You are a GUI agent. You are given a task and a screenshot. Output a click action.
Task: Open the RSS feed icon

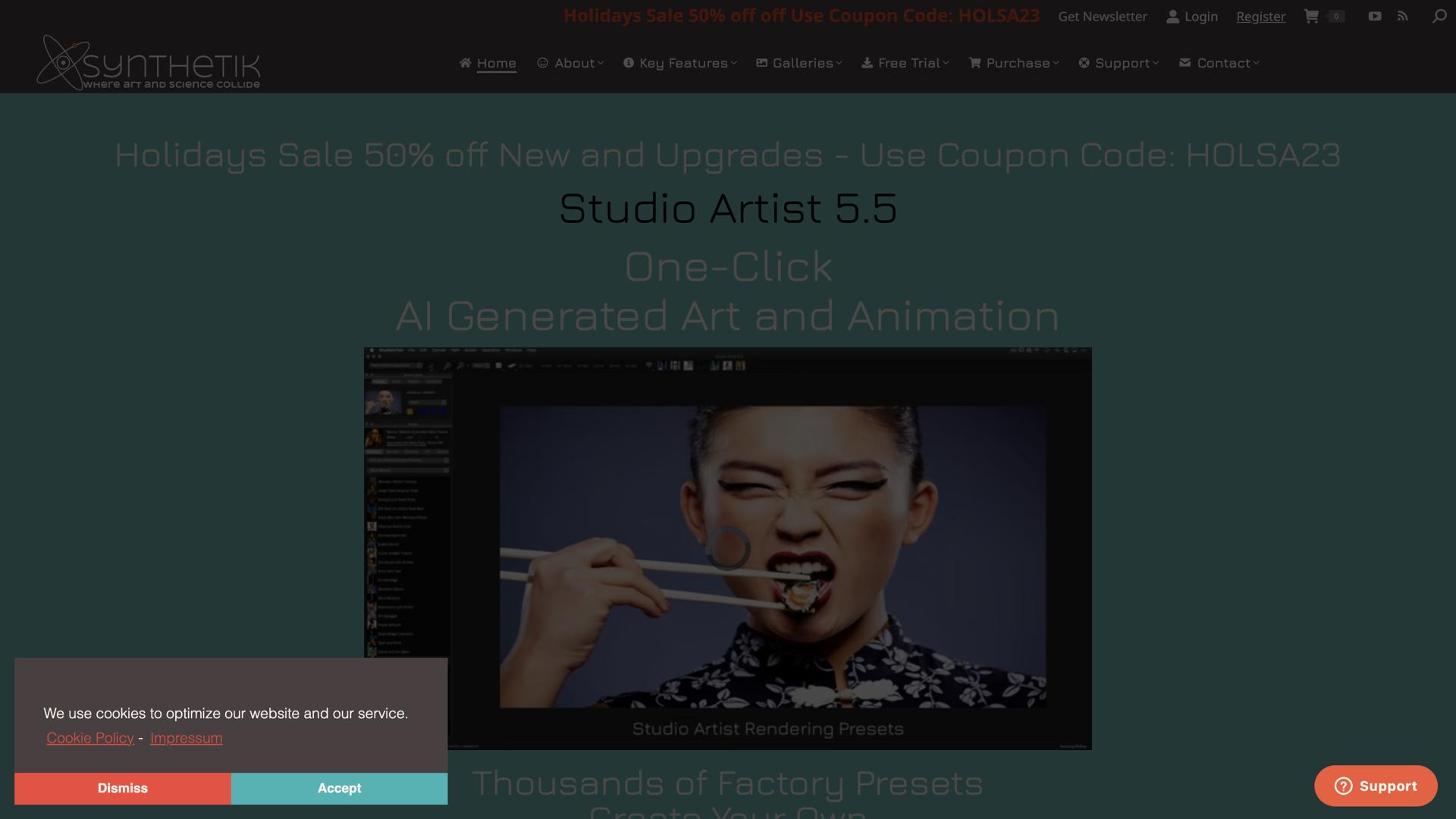click(1403, 16)
